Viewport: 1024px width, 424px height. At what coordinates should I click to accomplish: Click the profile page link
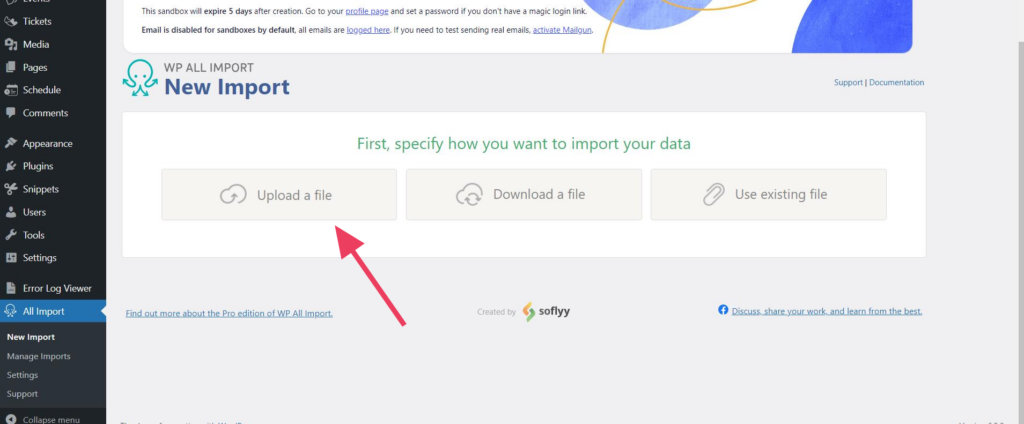pyautogui.click(x=366, y=11)
